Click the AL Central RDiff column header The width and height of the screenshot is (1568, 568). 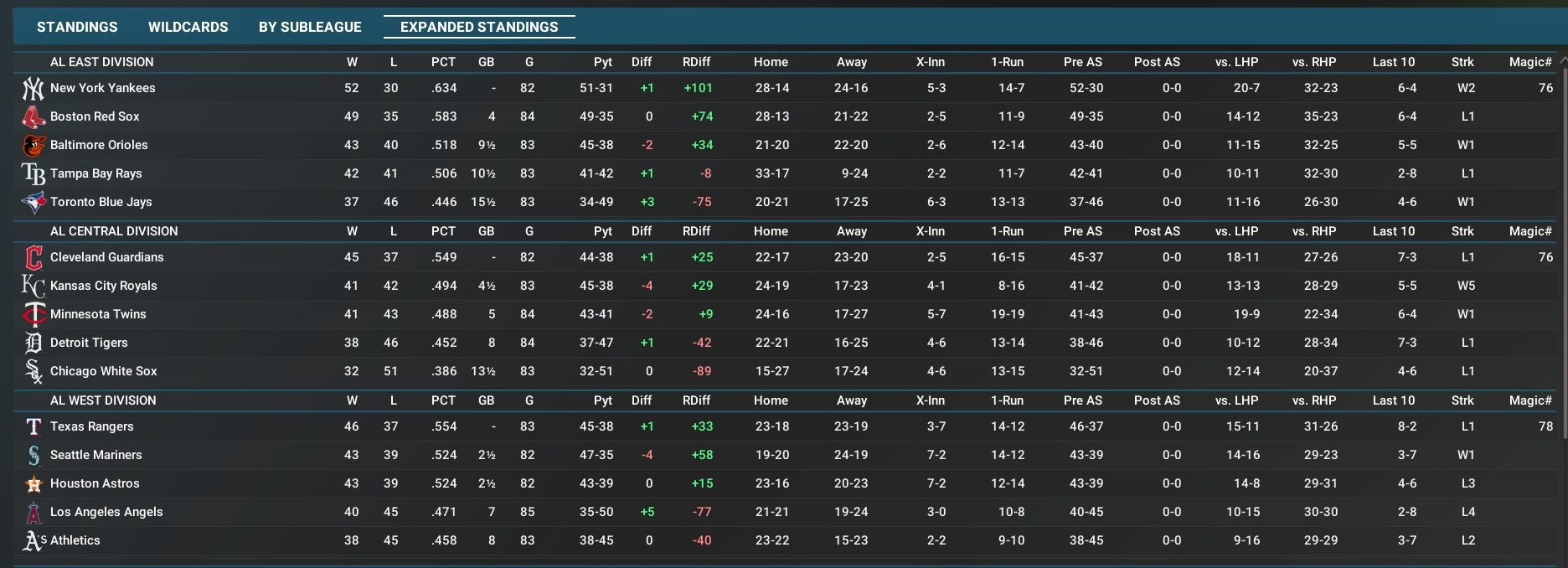696,231
